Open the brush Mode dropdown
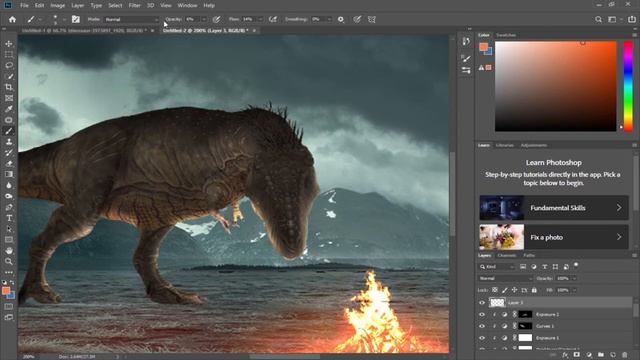This screenshot has height=360, width=640. tap(131, 19)
